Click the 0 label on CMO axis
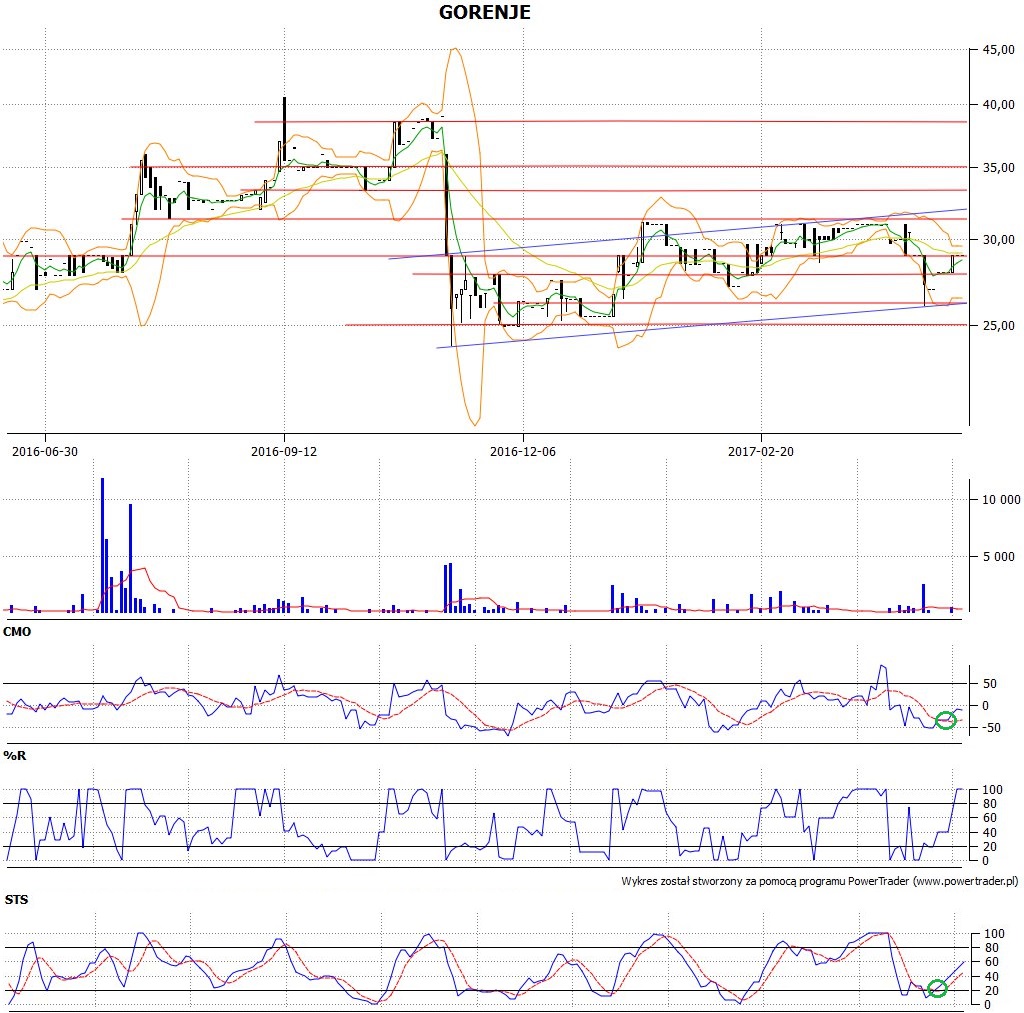Viewport: 1024px width, 1013px height. pos(985,705)
